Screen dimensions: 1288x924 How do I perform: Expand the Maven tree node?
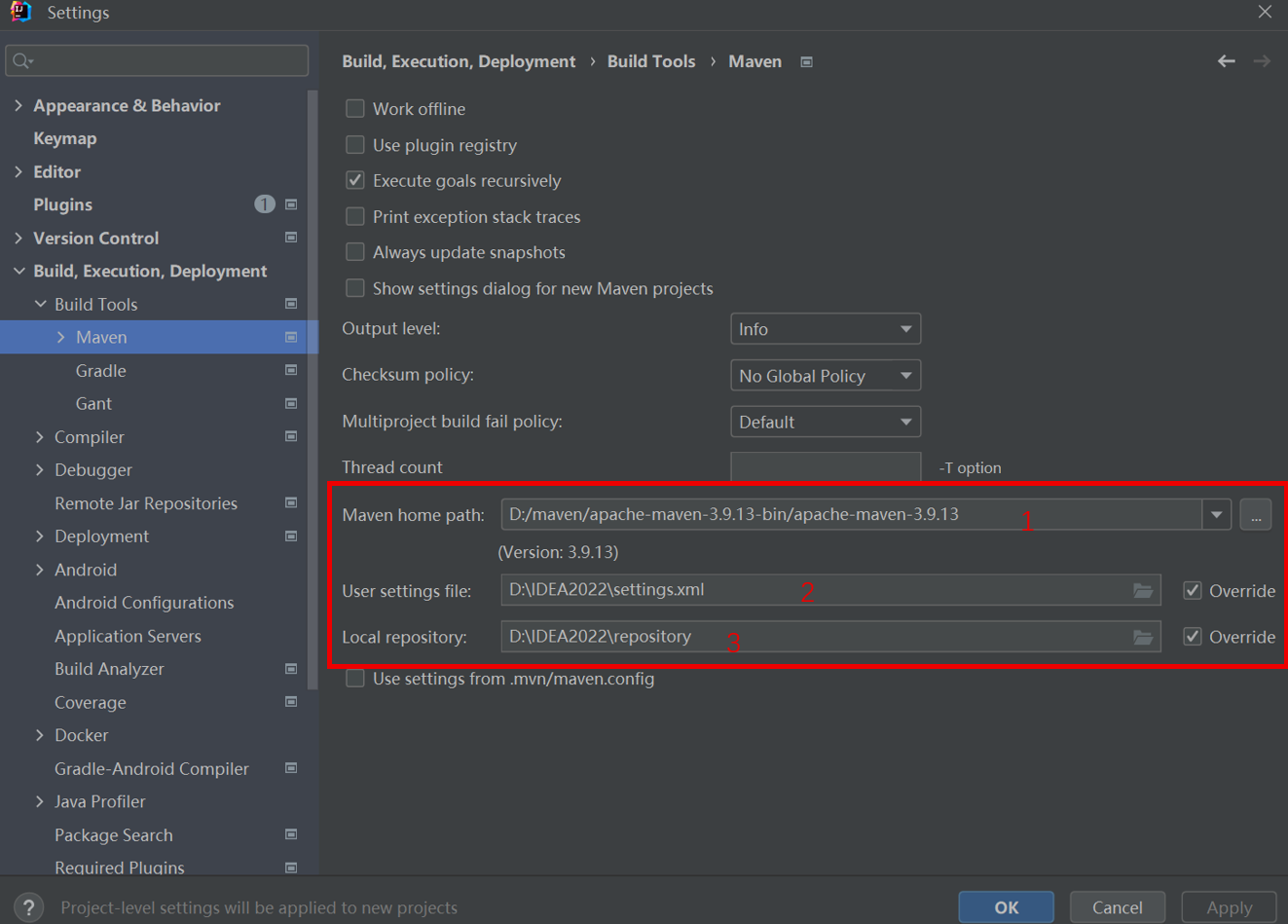point(61,337)
